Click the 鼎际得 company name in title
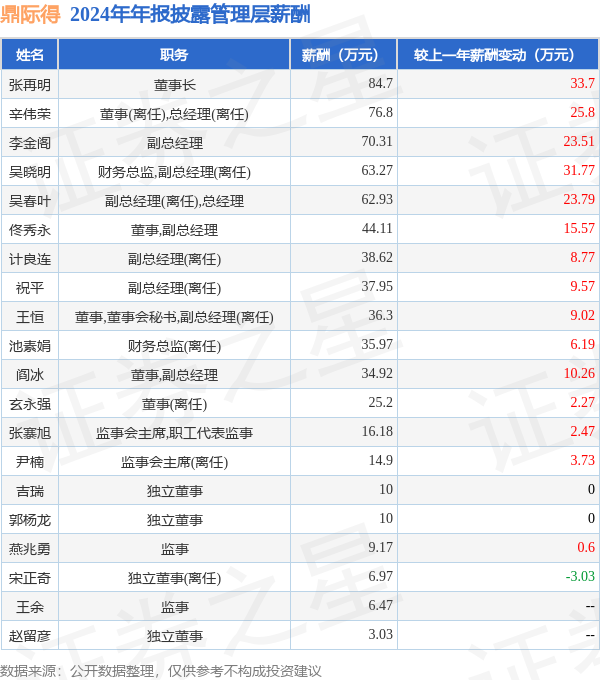Viewport: 600px width, 680px height. coord(30,14)
